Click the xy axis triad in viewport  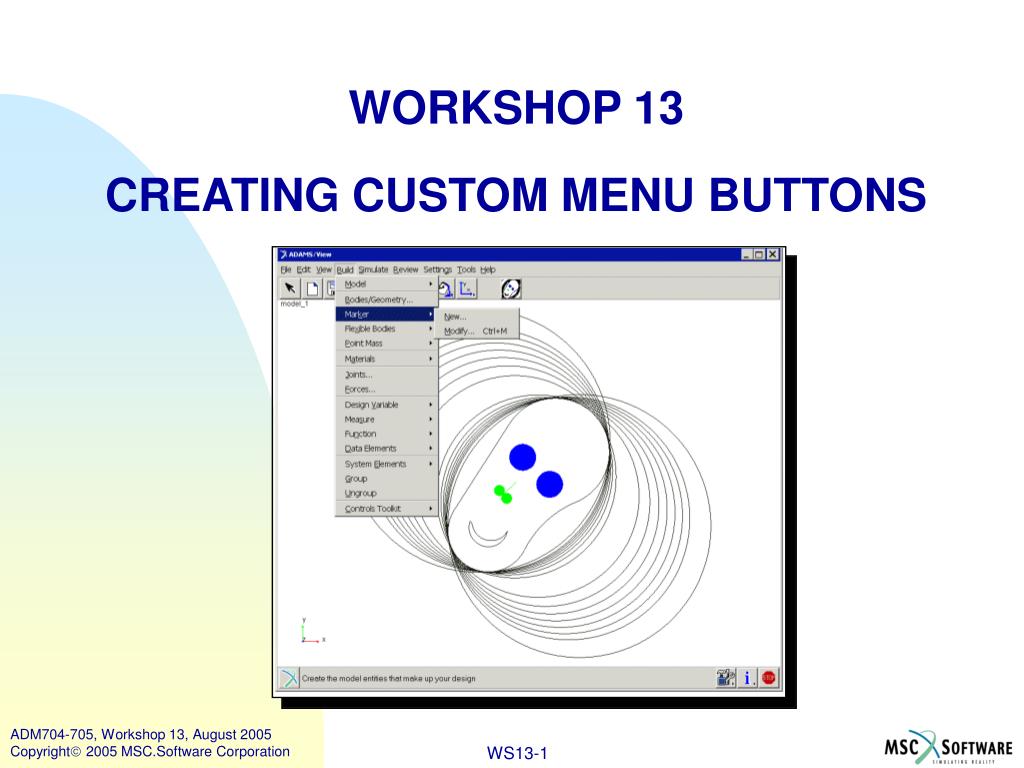pos(311,632)
